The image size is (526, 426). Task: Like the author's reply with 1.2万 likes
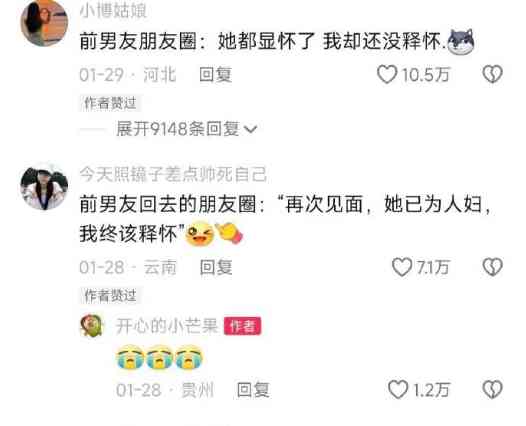click(398, 389)
